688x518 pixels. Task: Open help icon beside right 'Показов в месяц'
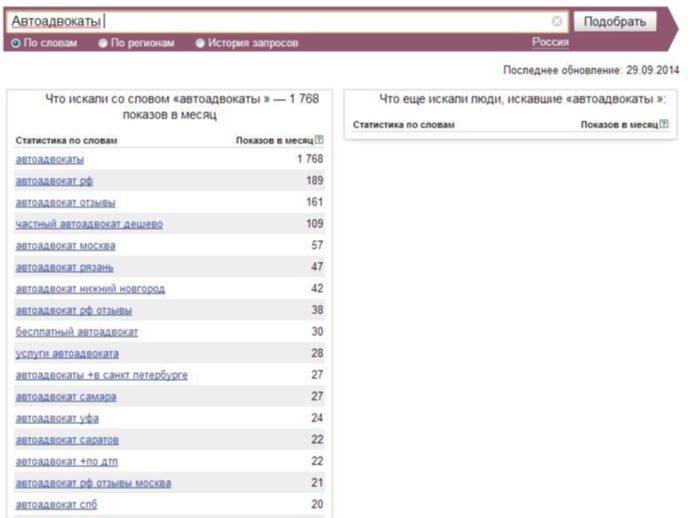tap(664, 124)
